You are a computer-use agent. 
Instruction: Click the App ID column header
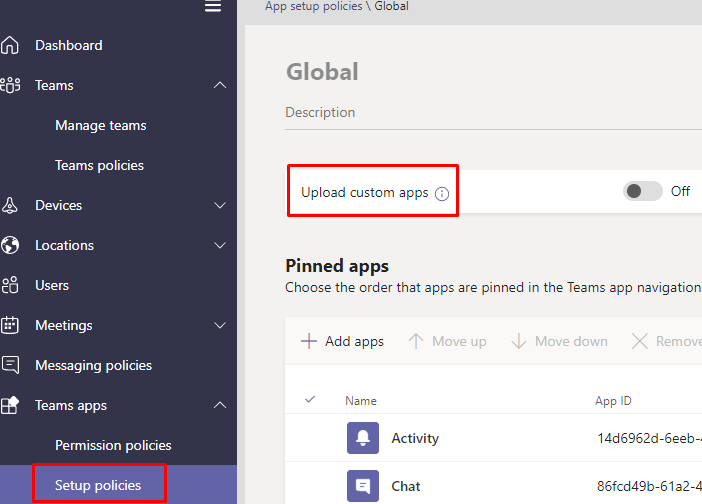click(613, 401)
